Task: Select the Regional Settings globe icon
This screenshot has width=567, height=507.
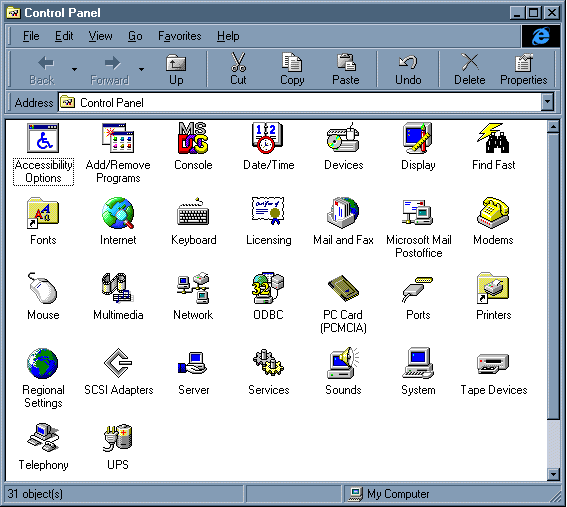Action: (43, 363)
